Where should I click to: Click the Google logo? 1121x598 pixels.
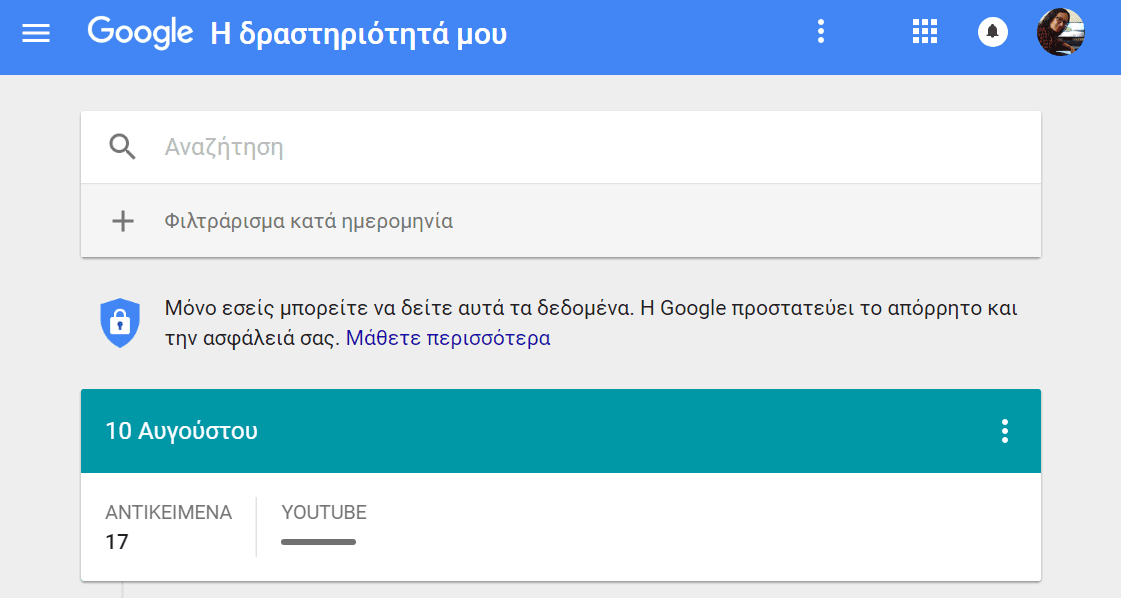[x=140, y=33]
